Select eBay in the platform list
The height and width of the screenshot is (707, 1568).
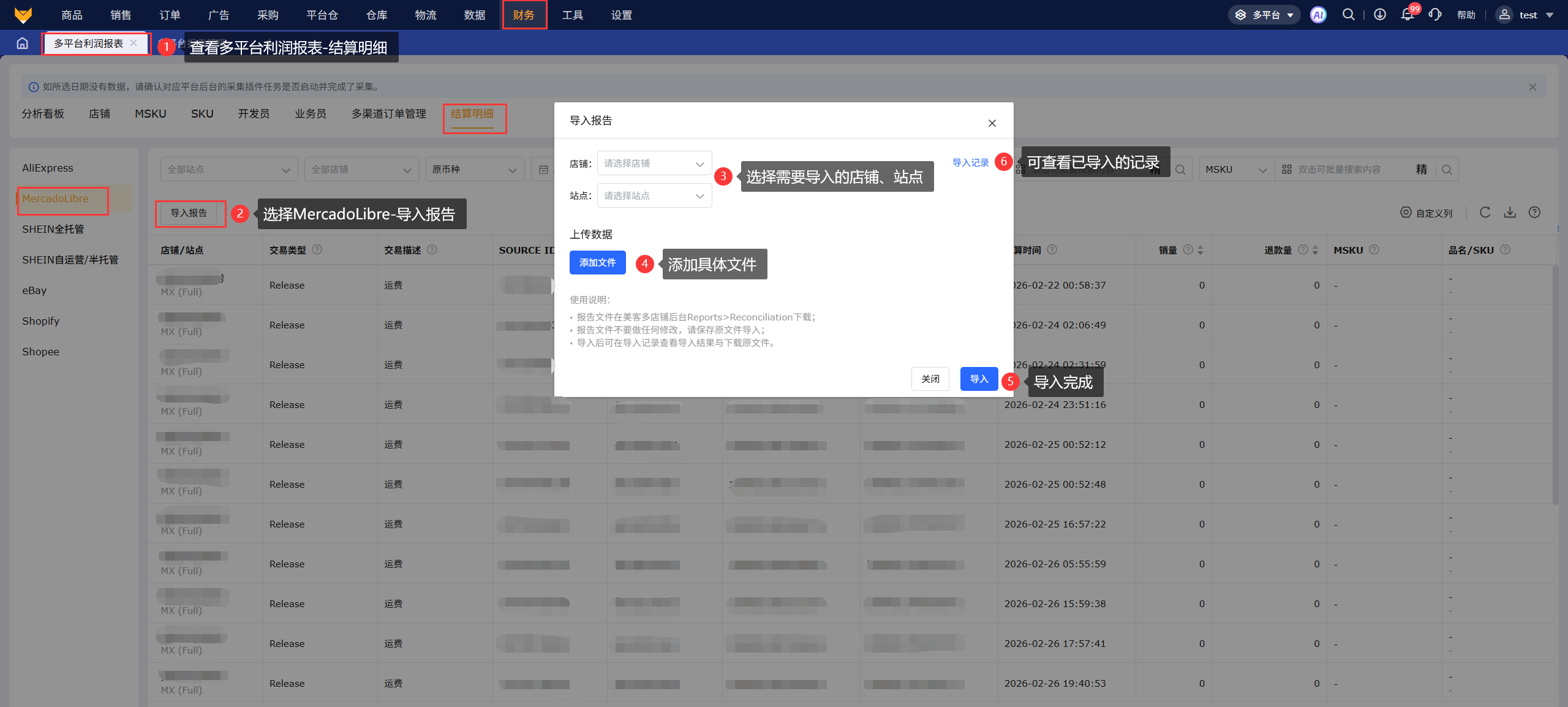coord(34,290)
